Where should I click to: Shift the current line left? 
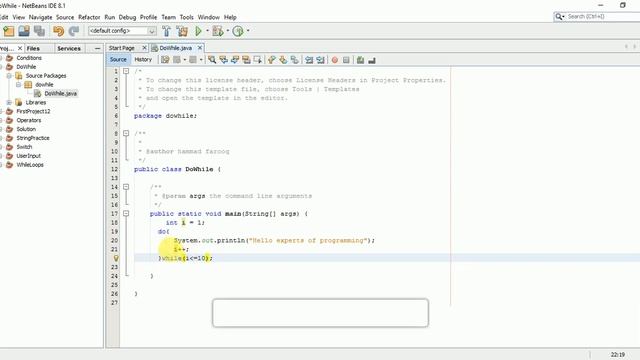309,60
